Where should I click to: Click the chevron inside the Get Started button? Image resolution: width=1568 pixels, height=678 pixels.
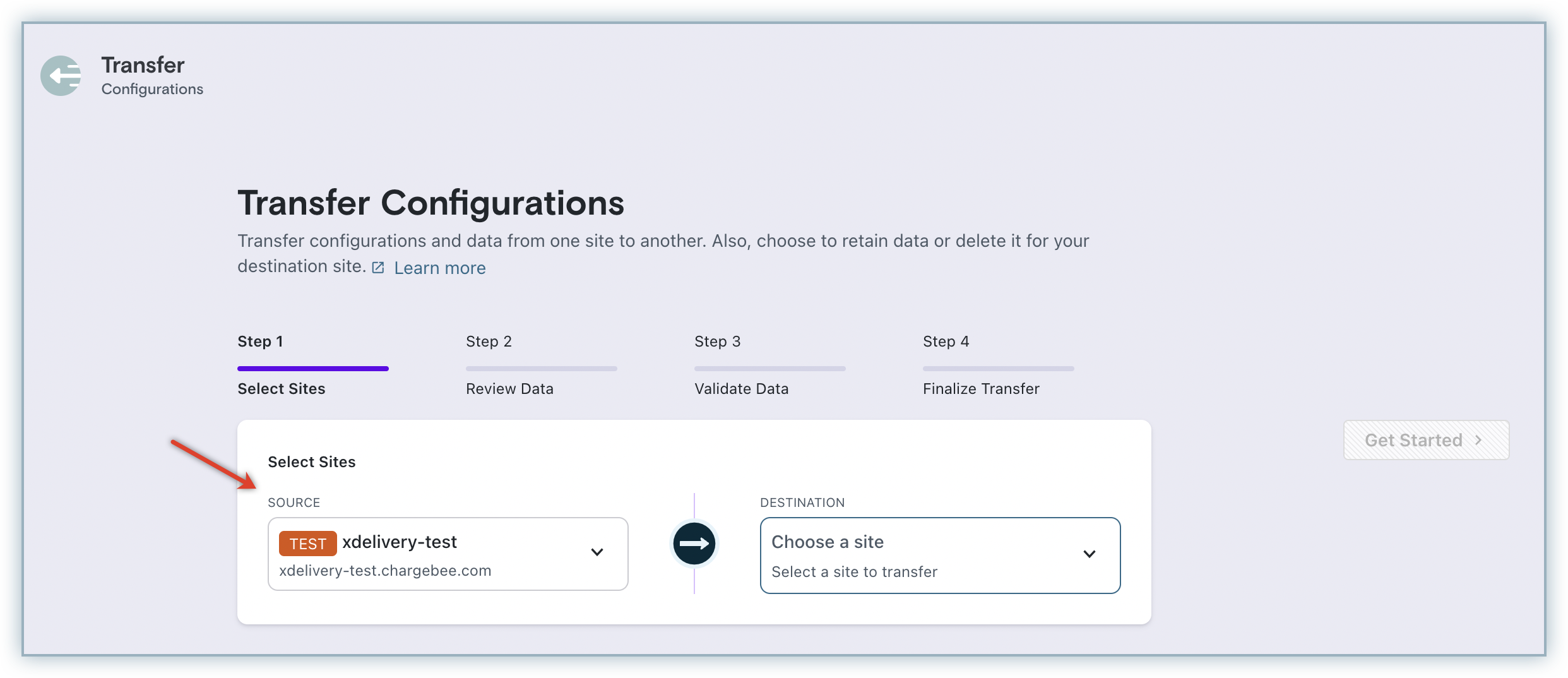1478,440
